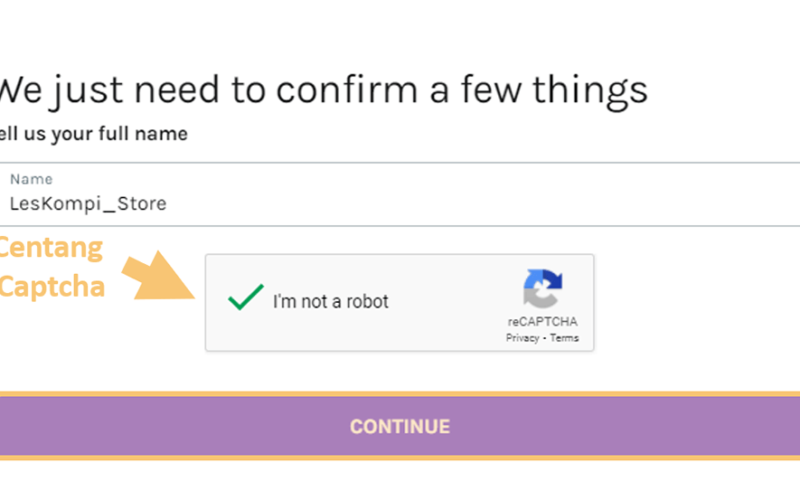The width and height of the screenshot is (800, 500).
Task: Open the reCAPTCHA Privacy link
Action: point(522,338)
